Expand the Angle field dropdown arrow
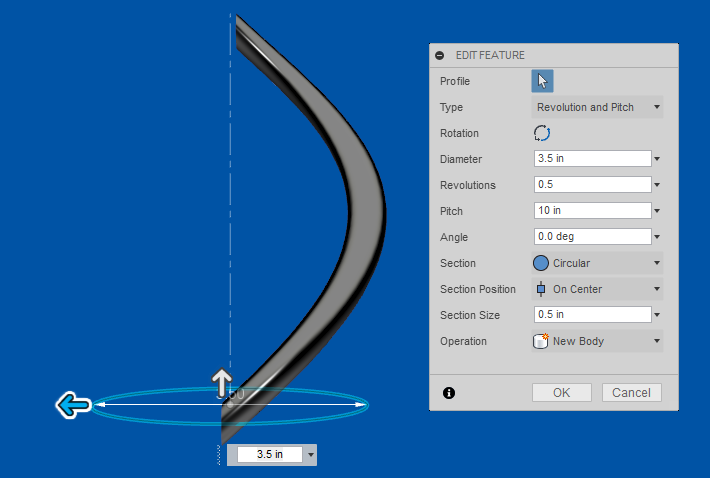 657,237
